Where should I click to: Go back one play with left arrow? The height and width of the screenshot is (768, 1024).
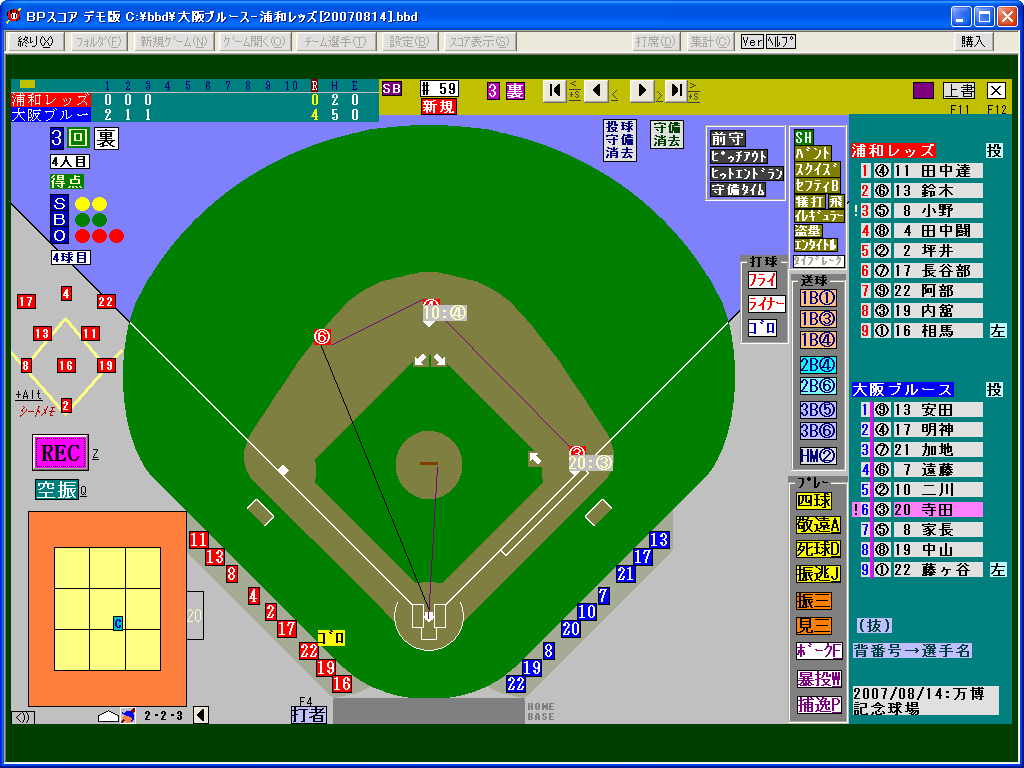click(596, 91)
